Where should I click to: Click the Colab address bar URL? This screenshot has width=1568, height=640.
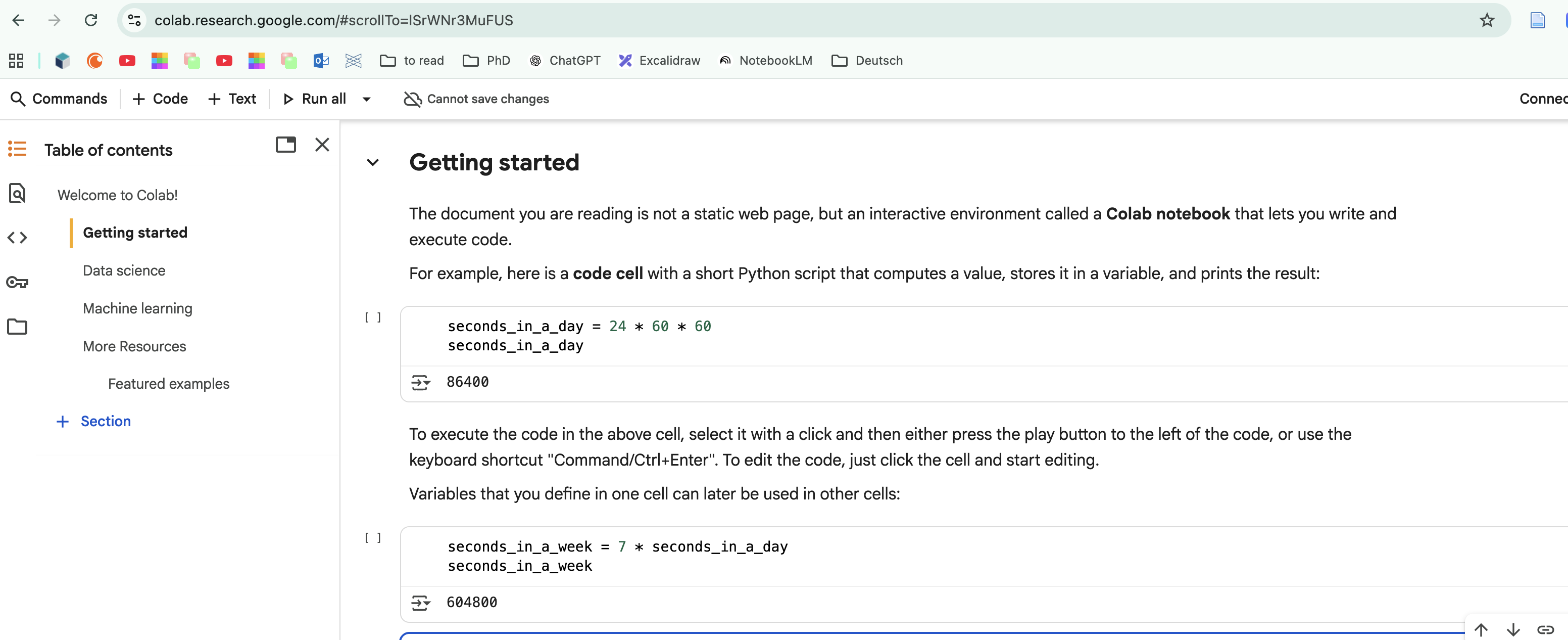(333, 20)
